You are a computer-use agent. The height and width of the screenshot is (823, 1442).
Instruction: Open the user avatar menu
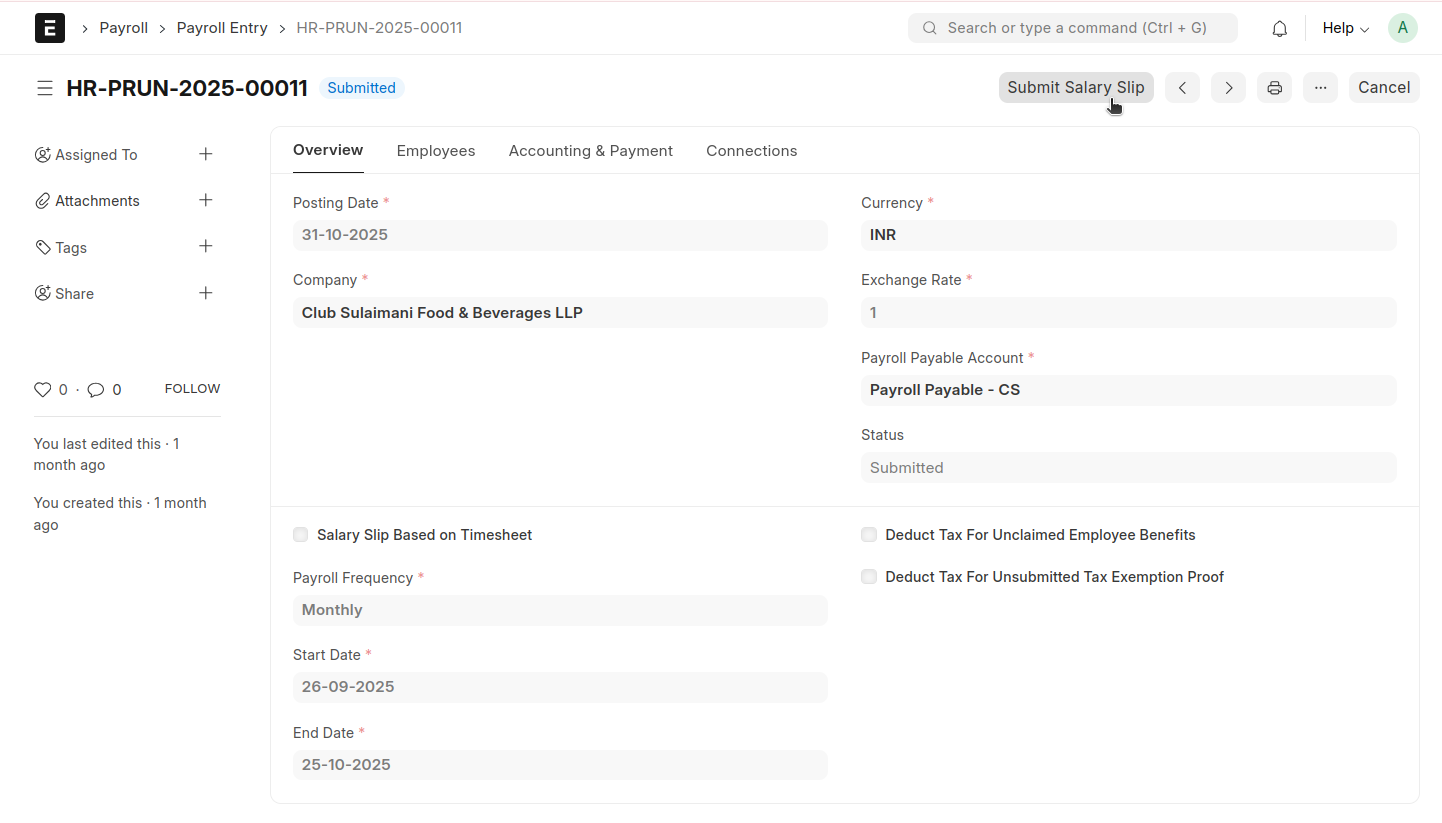click(x=1402, y=28)
